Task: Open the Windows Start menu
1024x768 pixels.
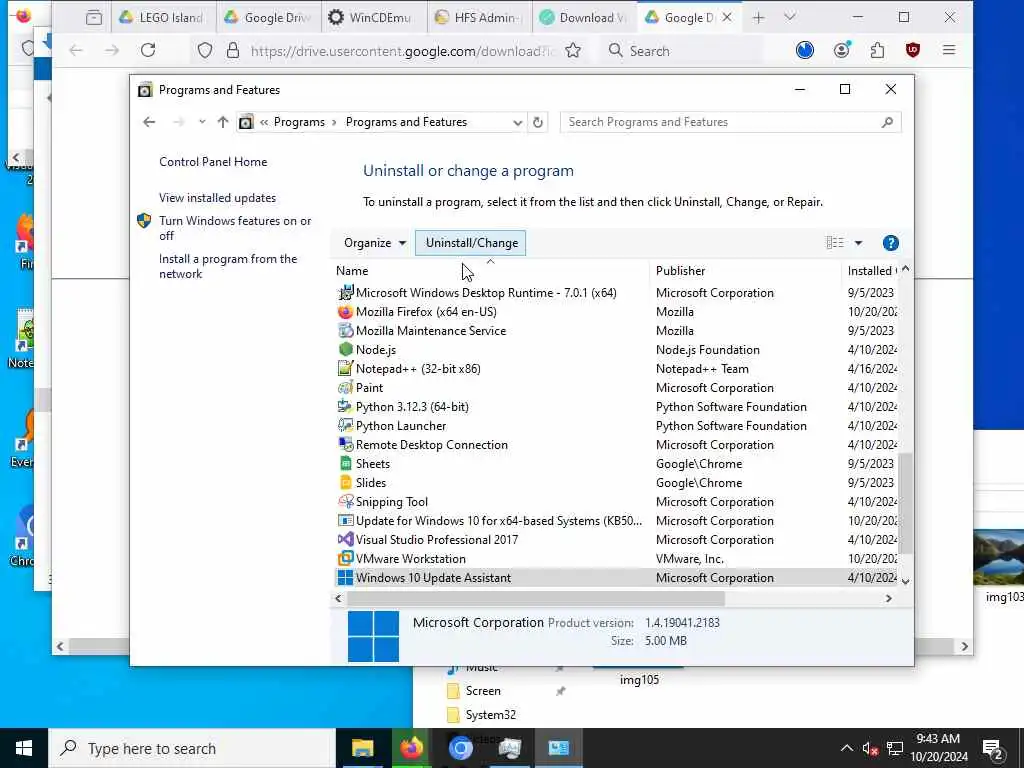Action: (24, 748)
